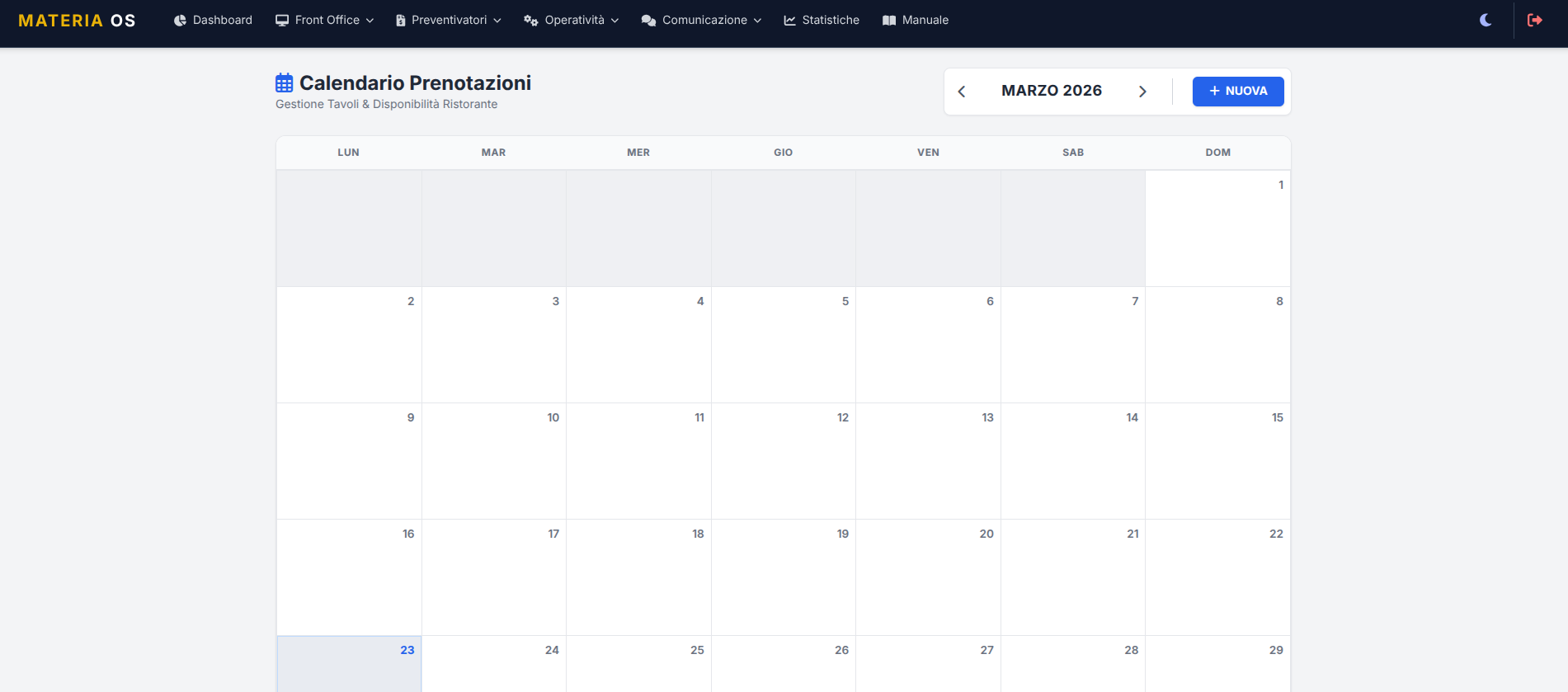
Task: Open the Manuale page
Action: pos(925,21)
